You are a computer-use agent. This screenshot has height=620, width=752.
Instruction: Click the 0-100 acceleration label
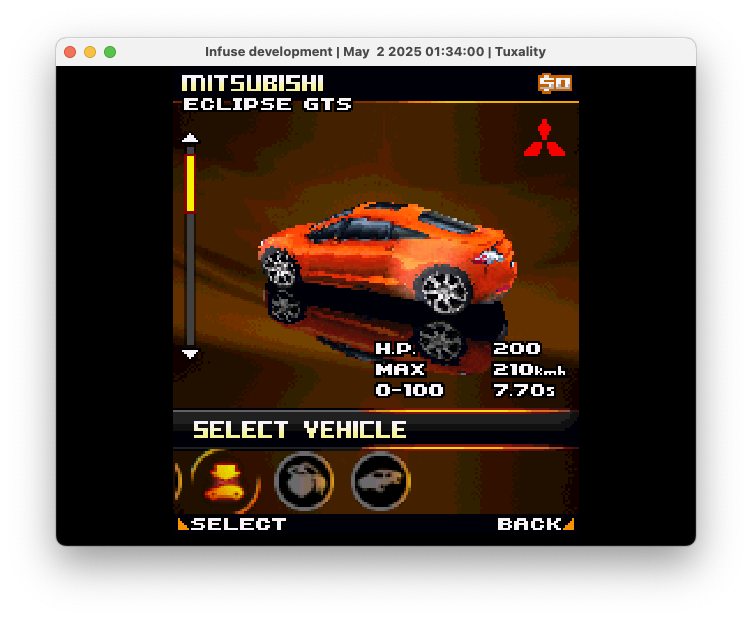[409, 390]
